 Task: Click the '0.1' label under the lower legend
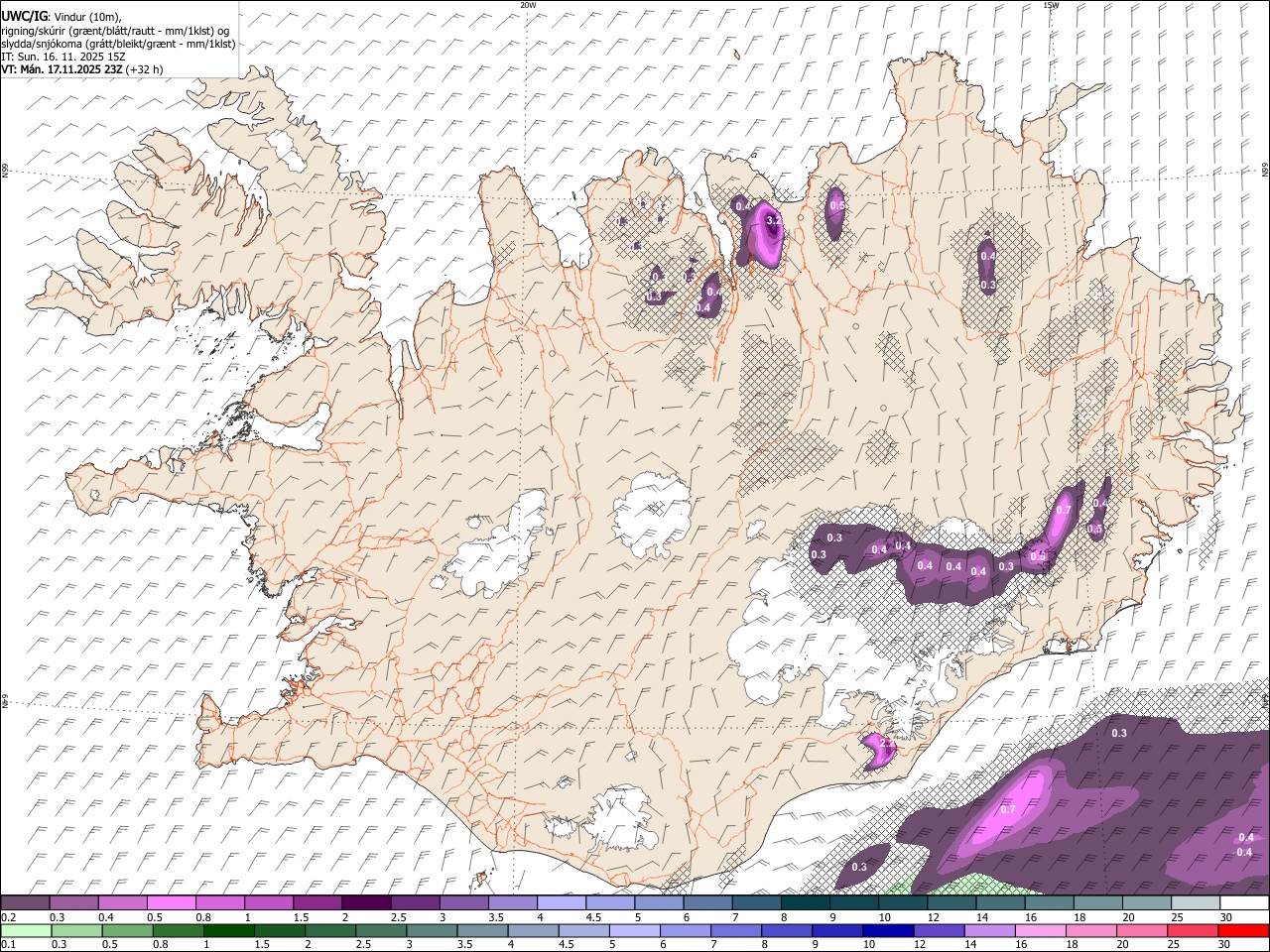point(7,945)
